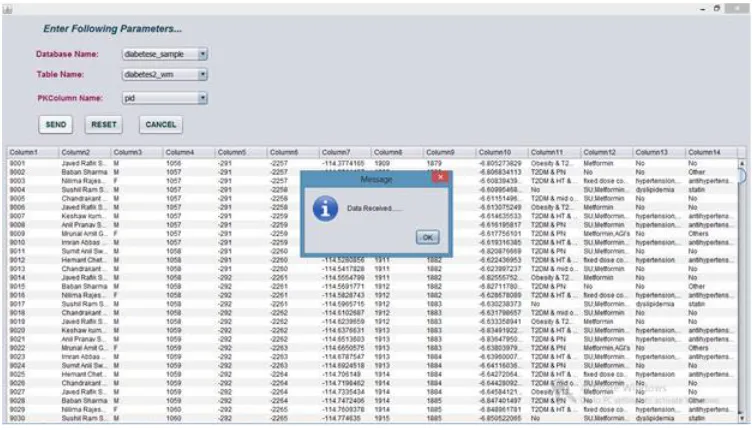Image resolution: width=752 pixels, height=430 pixels.
Task: Minimize the application window
Action: (702, 9)
